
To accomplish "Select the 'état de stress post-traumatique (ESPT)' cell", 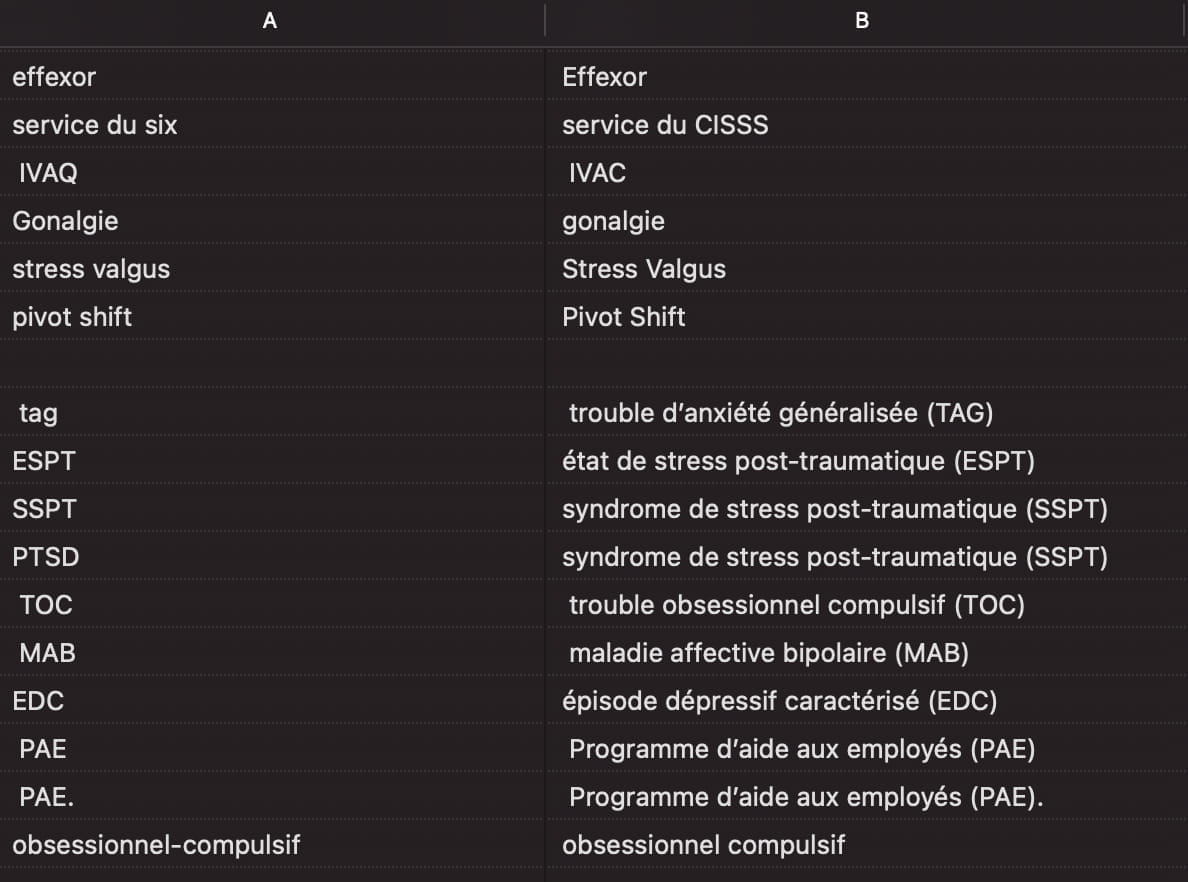I will (x=798, y=461).
